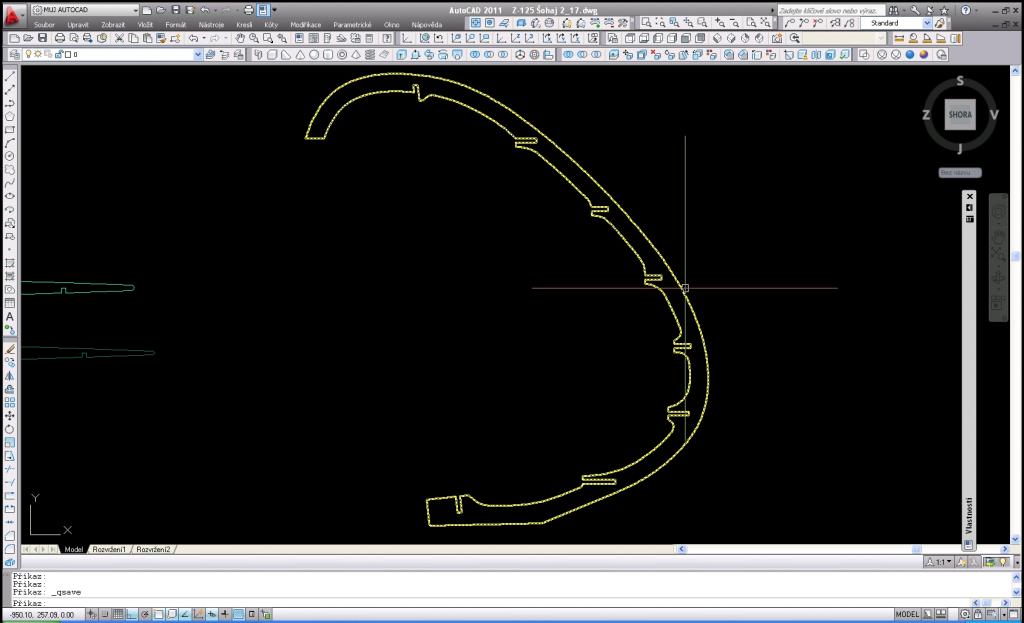The width and height of the screenshot is (1024, 623).
Task: Open the Modifikace menu
Action: tap(305, 24)
